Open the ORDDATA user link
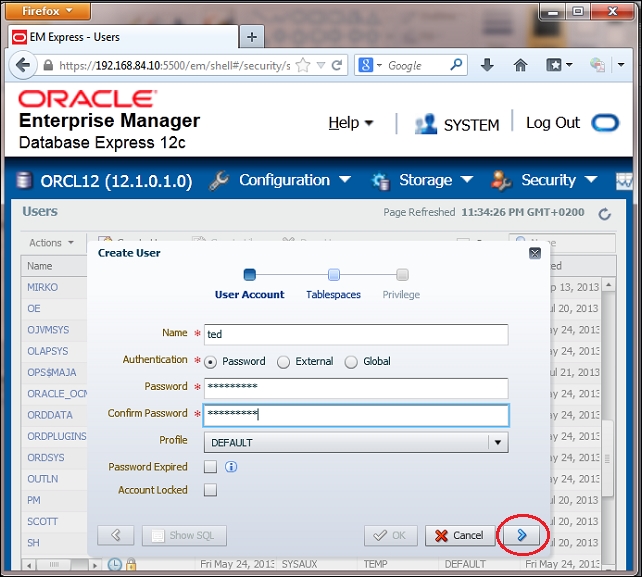 50,415
